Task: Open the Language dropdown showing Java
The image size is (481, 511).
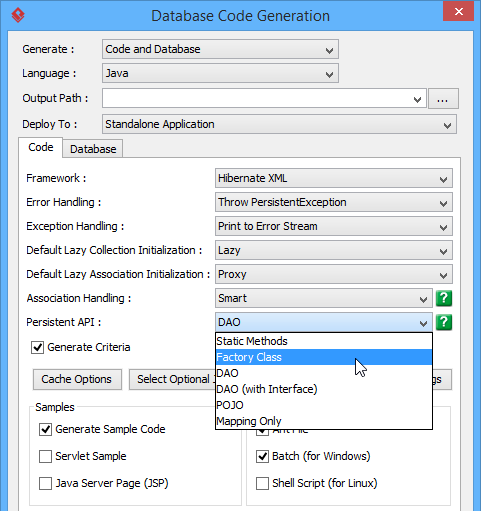Action: click(220, 73)
